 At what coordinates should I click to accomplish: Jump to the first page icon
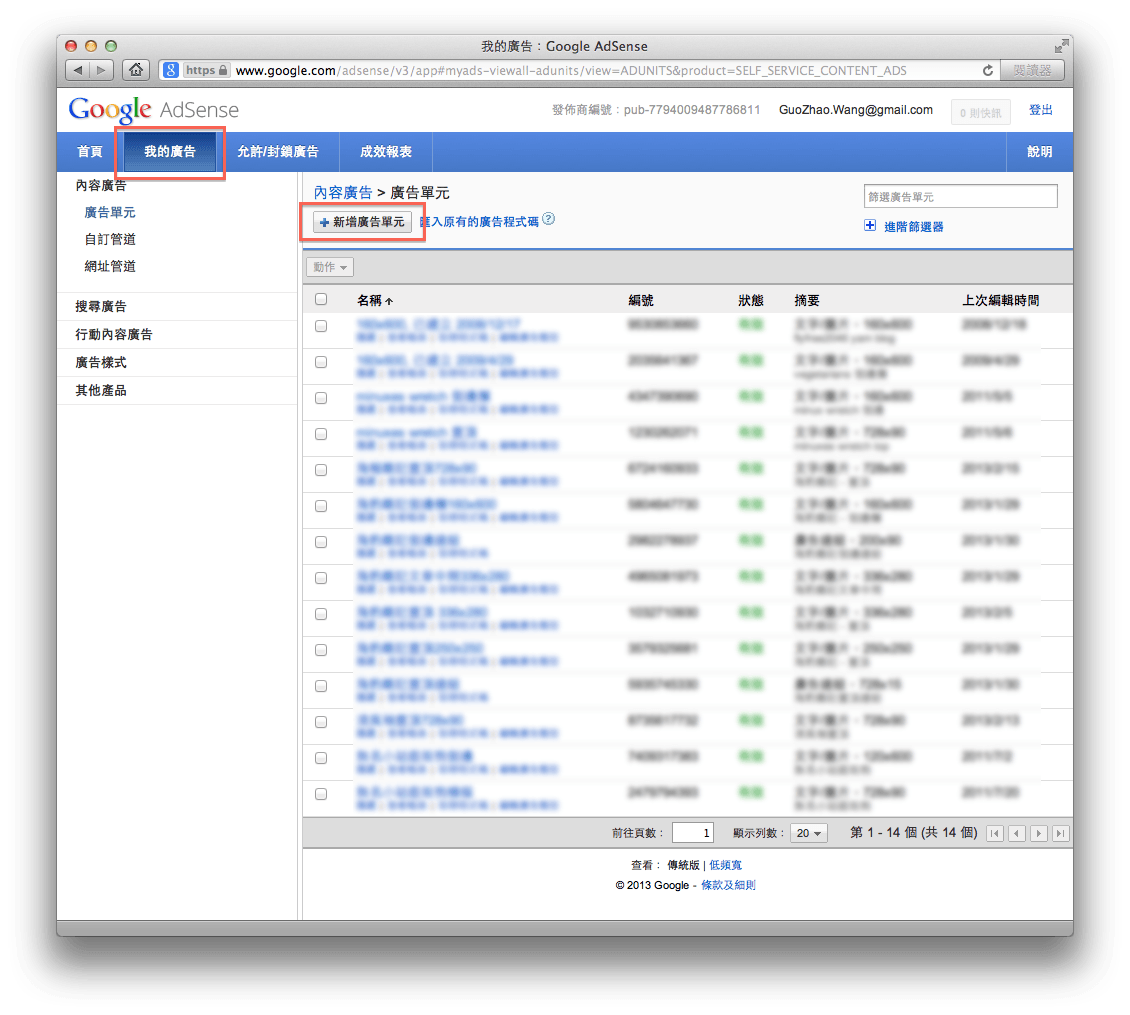click(x=995, y=832)
